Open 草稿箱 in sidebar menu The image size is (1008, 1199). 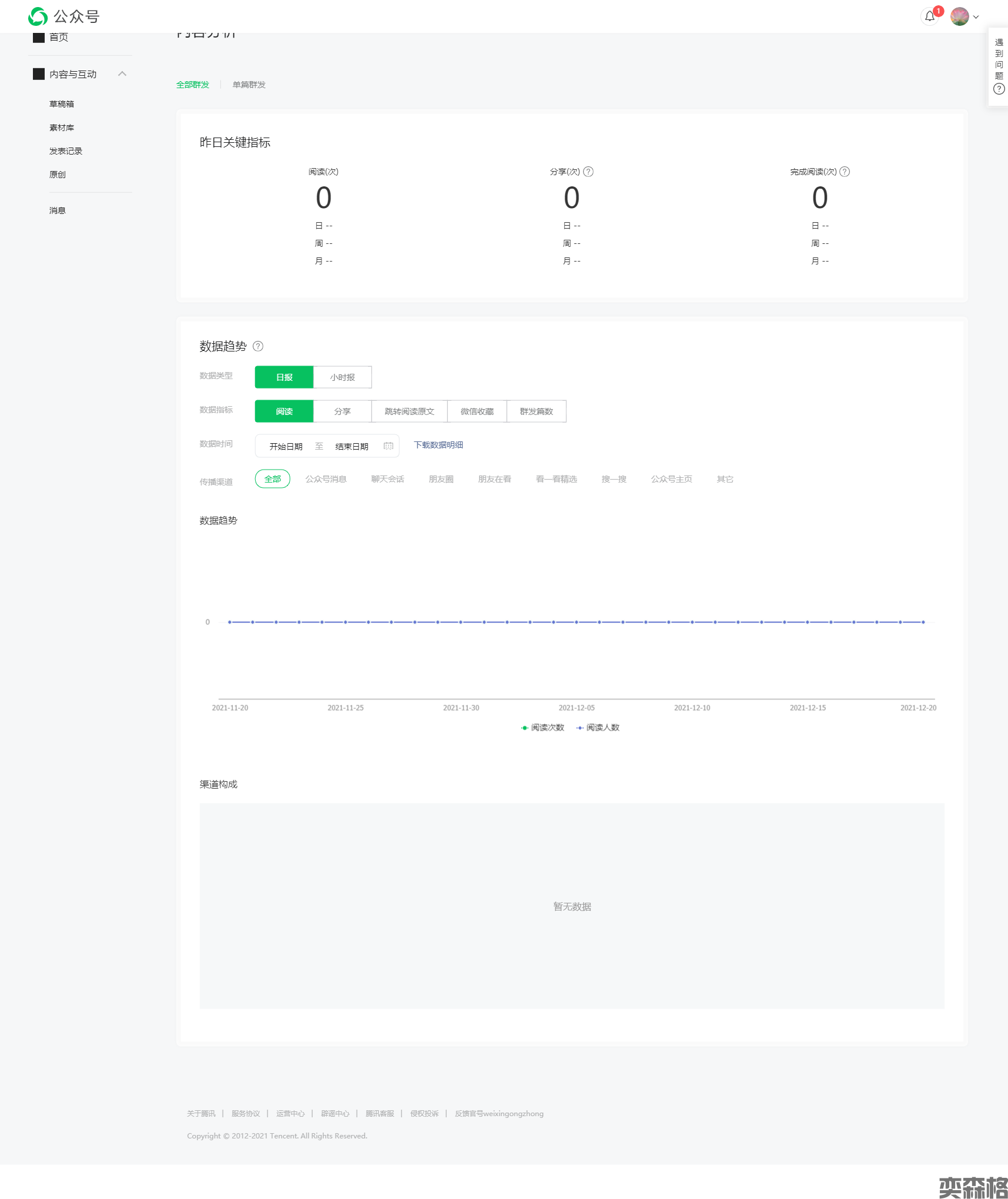click(x=62, y=104)
